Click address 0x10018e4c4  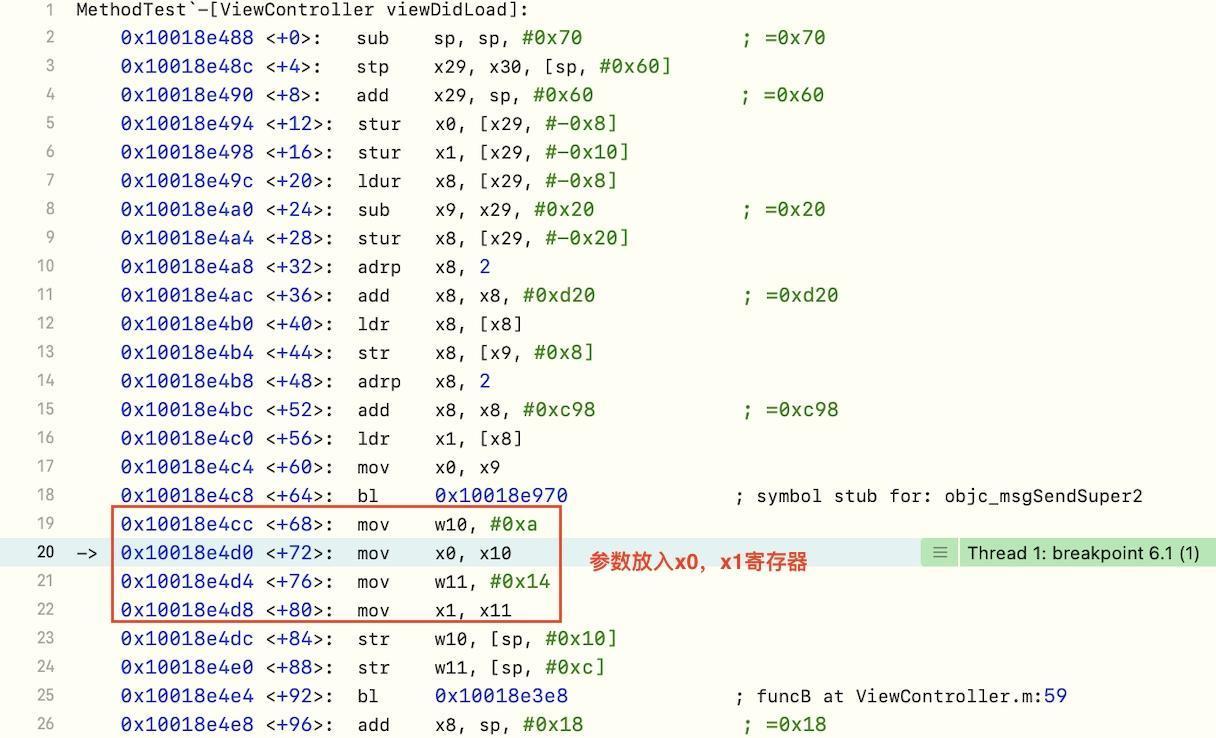click(x=187, y=467)
